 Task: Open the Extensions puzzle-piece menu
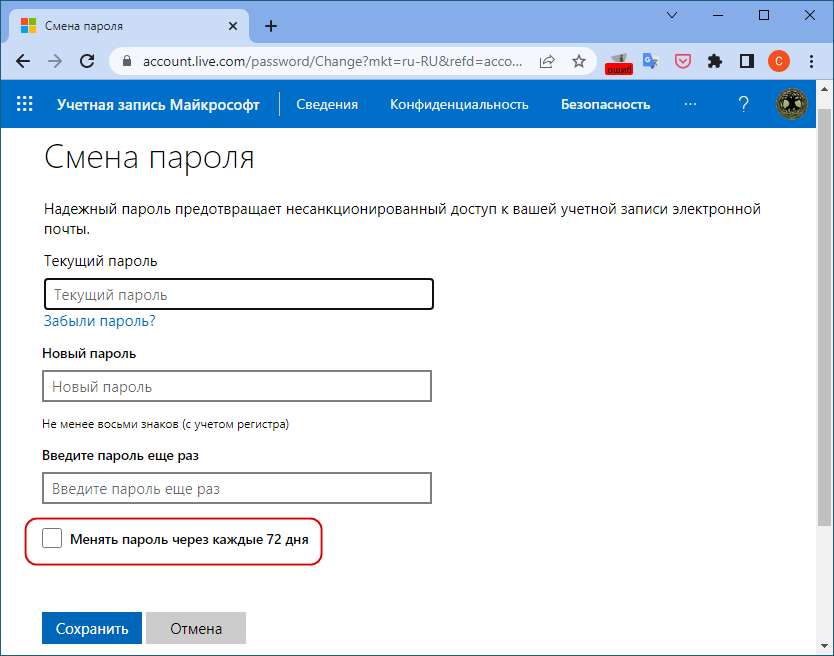coord(715,61)
